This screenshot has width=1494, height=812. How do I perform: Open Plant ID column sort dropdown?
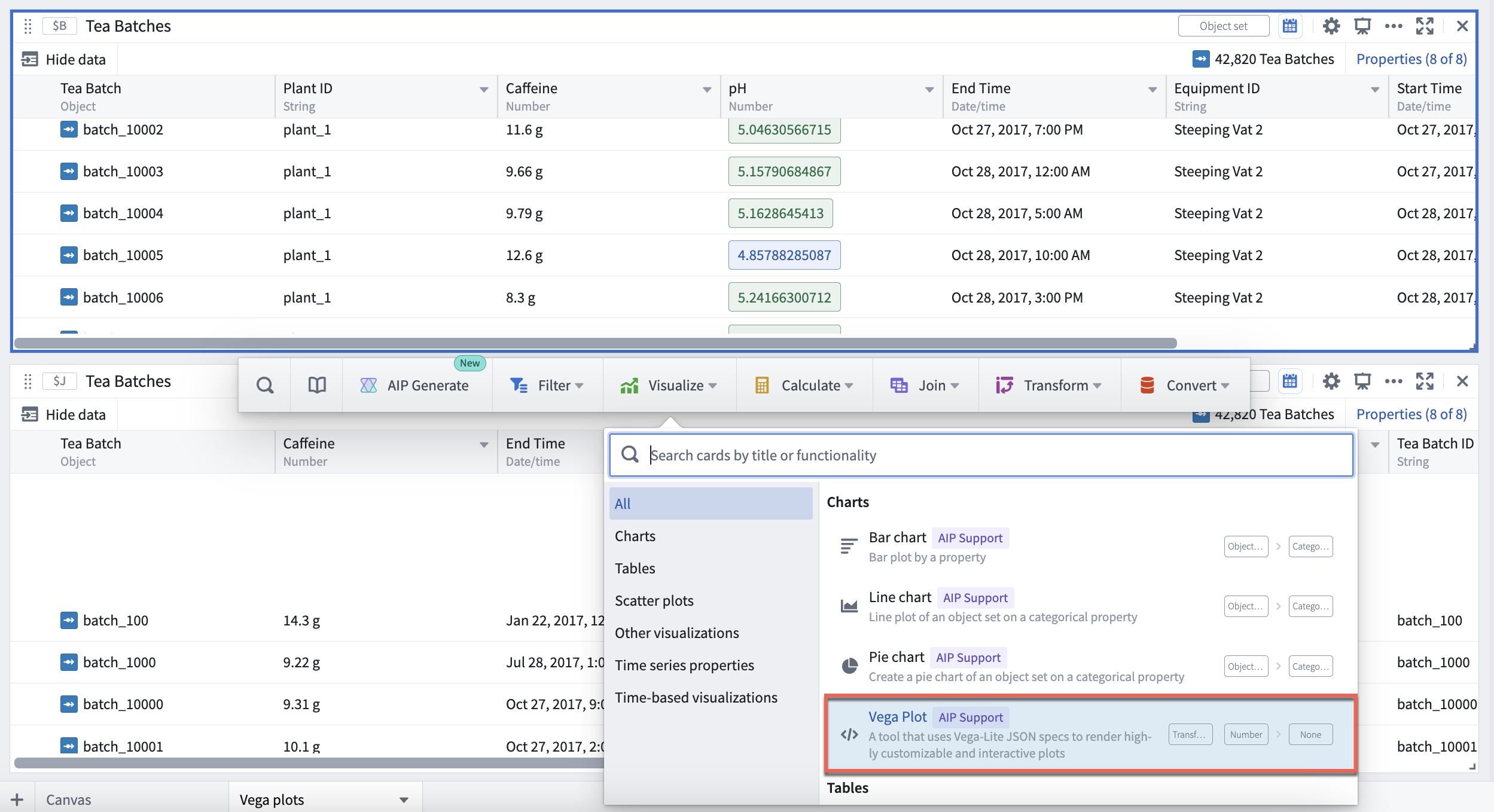(484, 90)
